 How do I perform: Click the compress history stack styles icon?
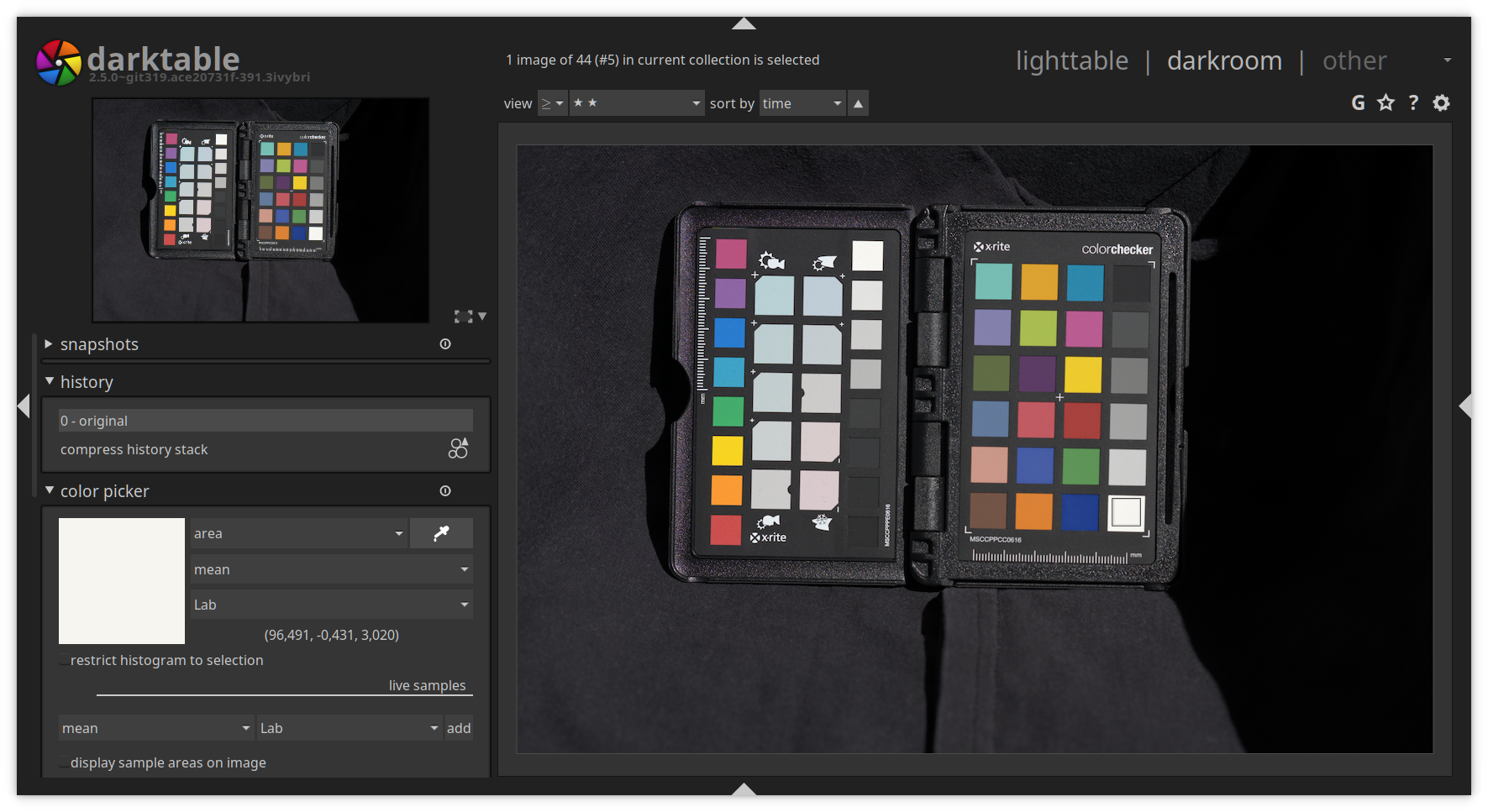[458, 448]
